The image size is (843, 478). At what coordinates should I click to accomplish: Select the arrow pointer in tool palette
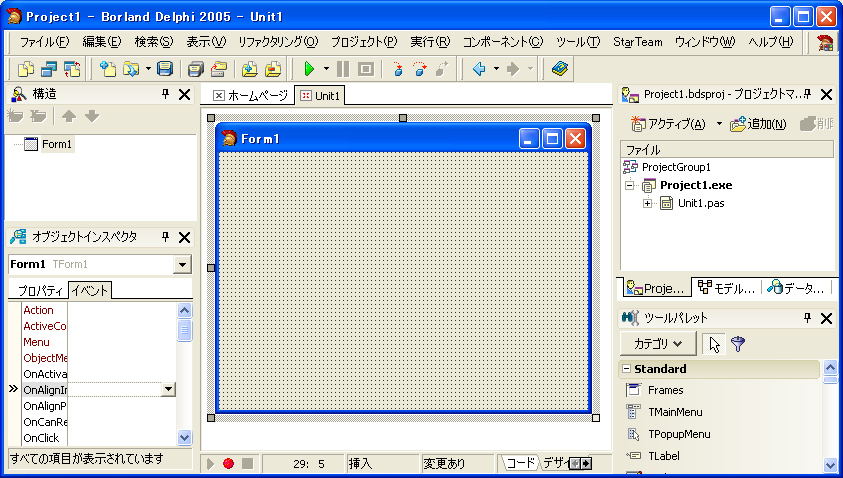(x=714, y=344)
